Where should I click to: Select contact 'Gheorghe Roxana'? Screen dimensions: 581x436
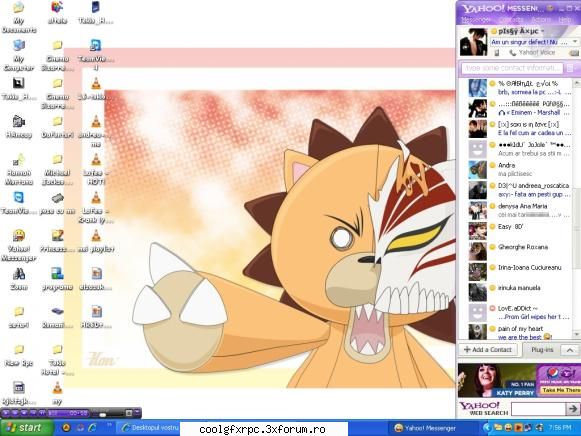tap(519, 251)
